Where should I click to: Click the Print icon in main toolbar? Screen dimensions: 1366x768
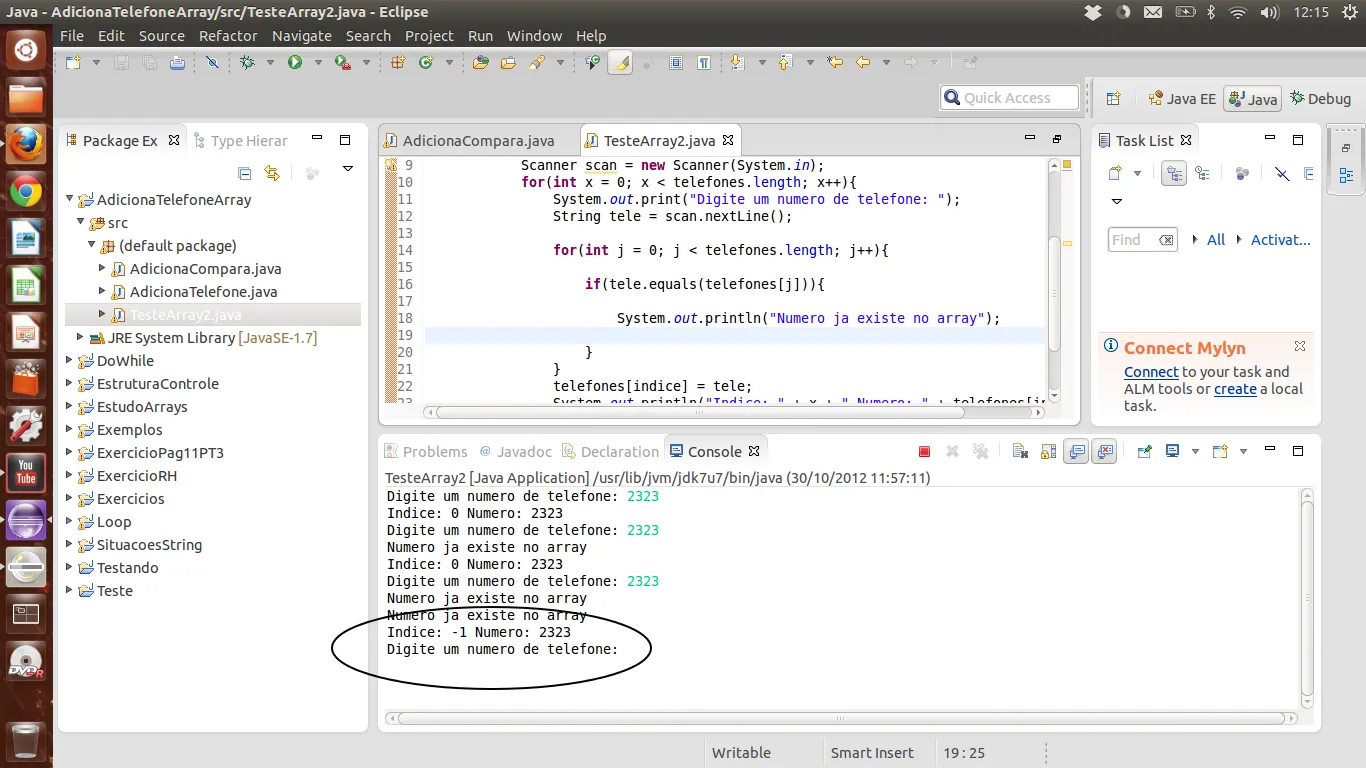click(177, 62)
